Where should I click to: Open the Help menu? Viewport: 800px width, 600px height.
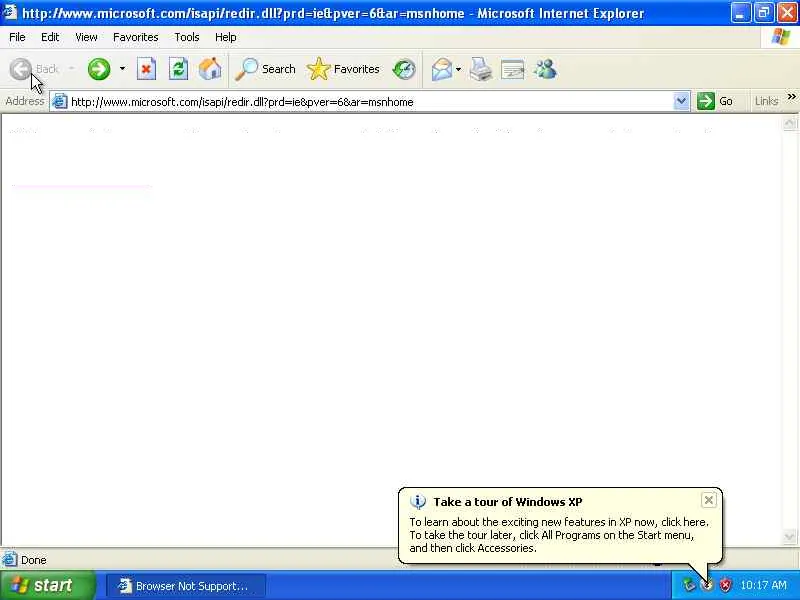(x=226, y=37)
